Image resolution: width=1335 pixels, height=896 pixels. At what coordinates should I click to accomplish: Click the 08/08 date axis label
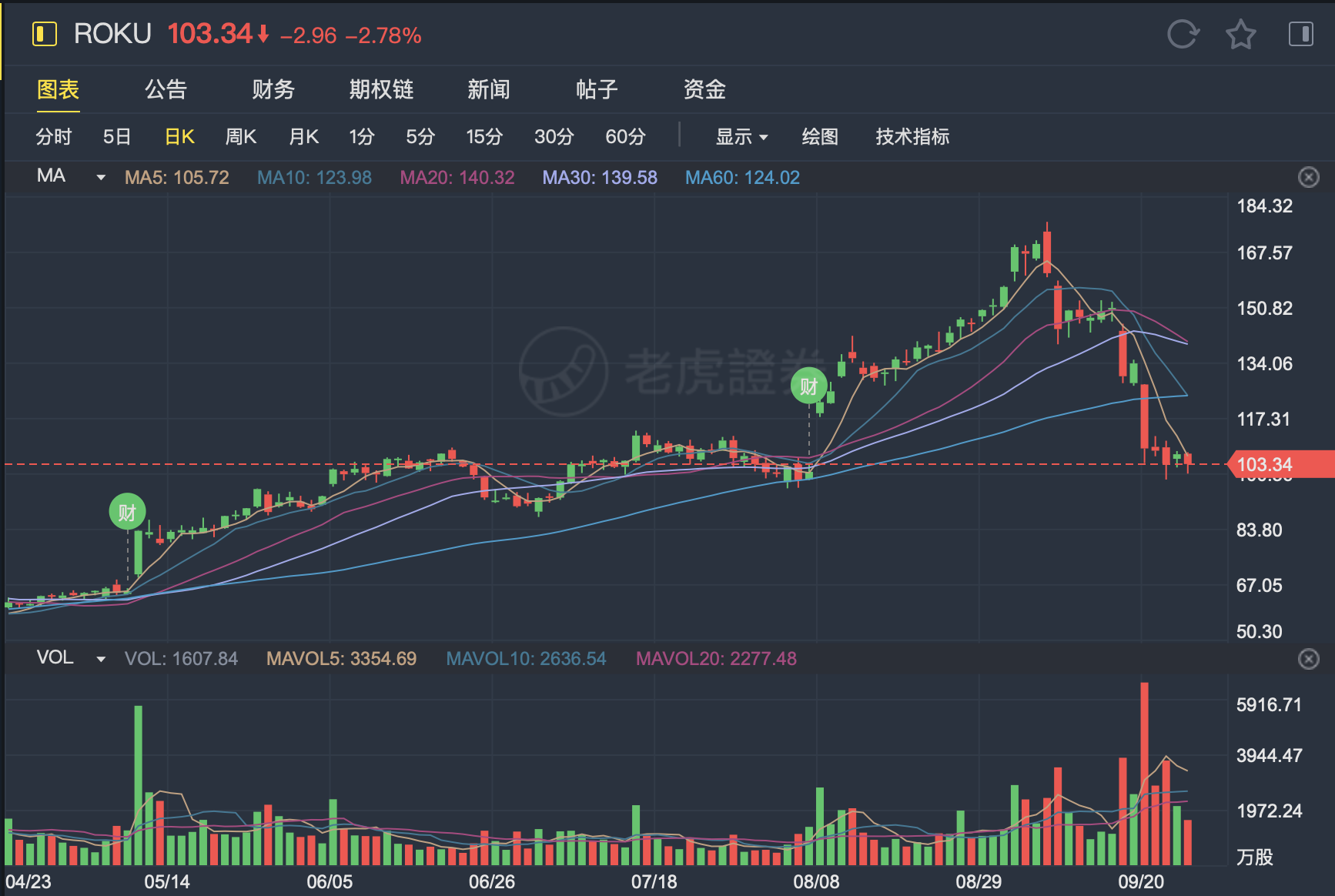coord(817,881)
